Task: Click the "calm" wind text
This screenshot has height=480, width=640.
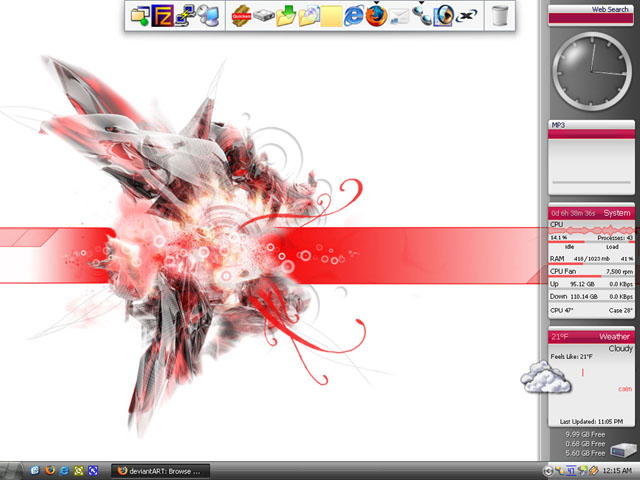Action: [x=625, y=389]
